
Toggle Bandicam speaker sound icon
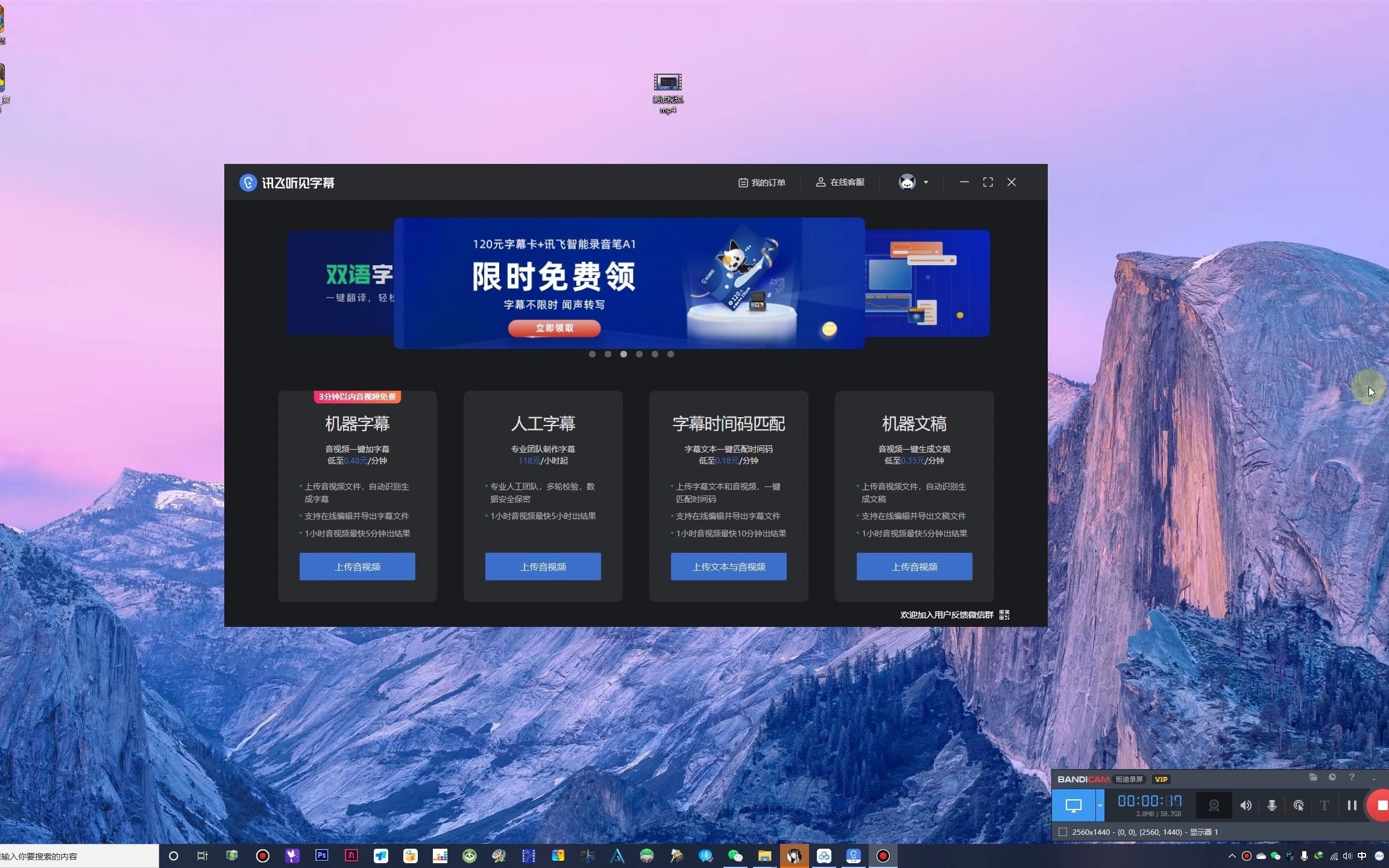1246,805
